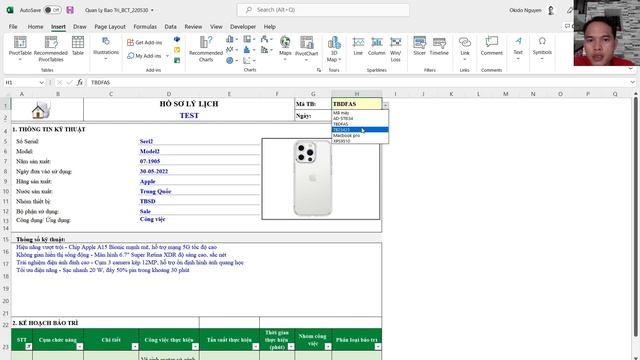640x360 pixels.
Task: Insert a Win/Loss sparkline
Action: coord(396,49)
